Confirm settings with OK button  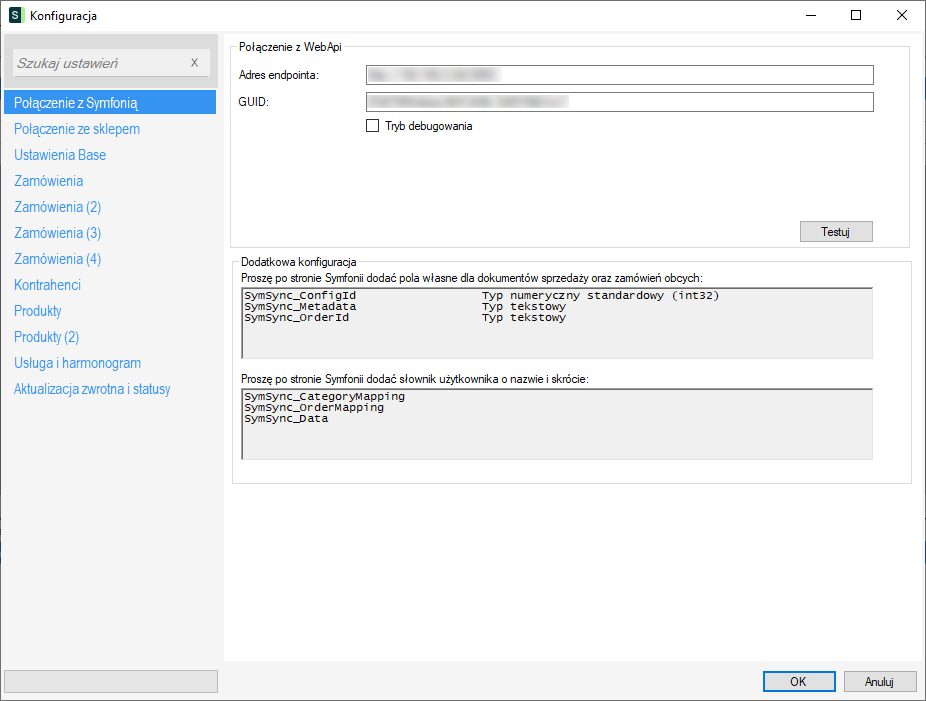798,681
